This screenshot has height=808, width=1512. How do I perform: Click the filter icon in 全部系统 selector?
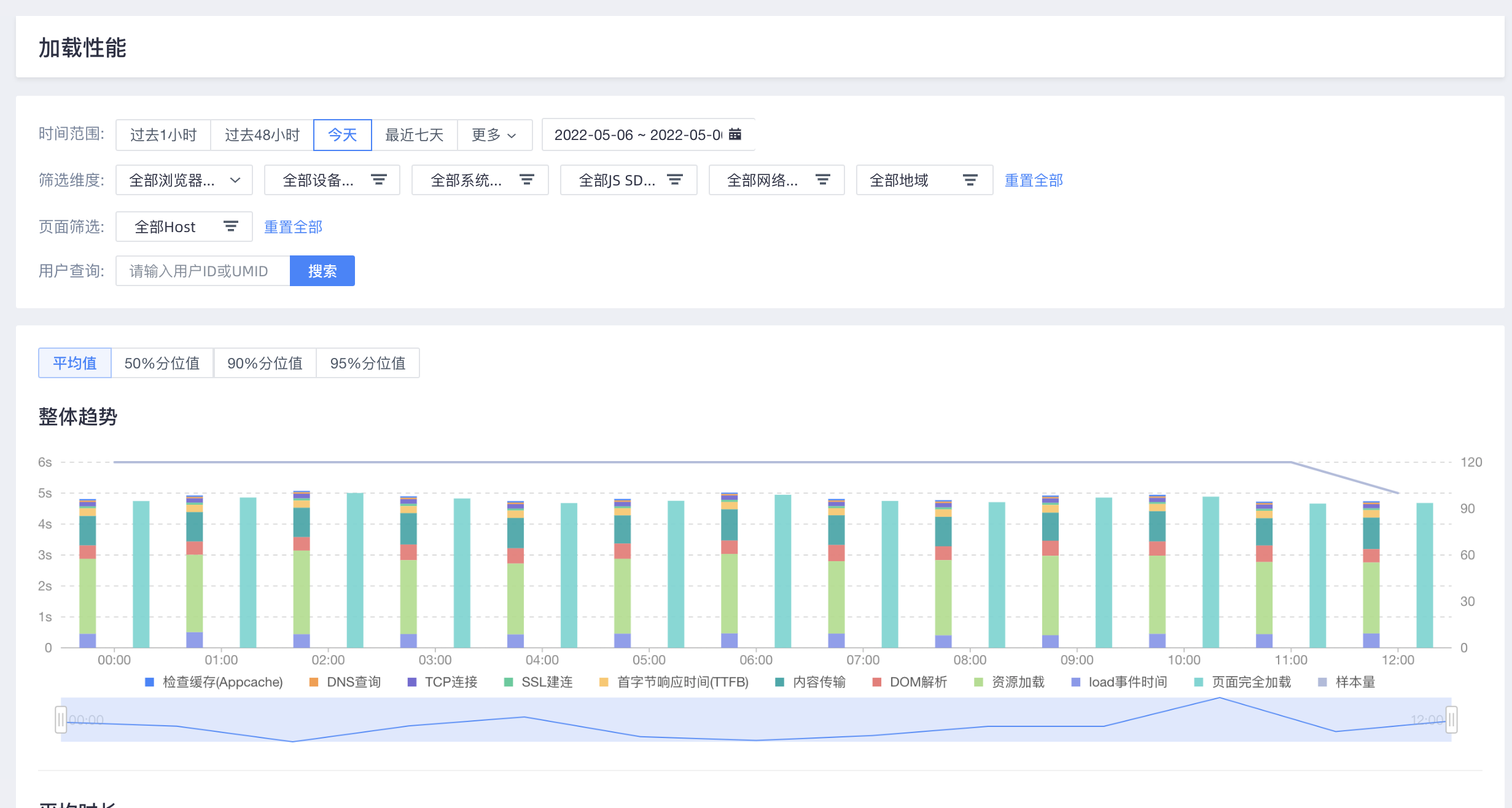point(527,180)
